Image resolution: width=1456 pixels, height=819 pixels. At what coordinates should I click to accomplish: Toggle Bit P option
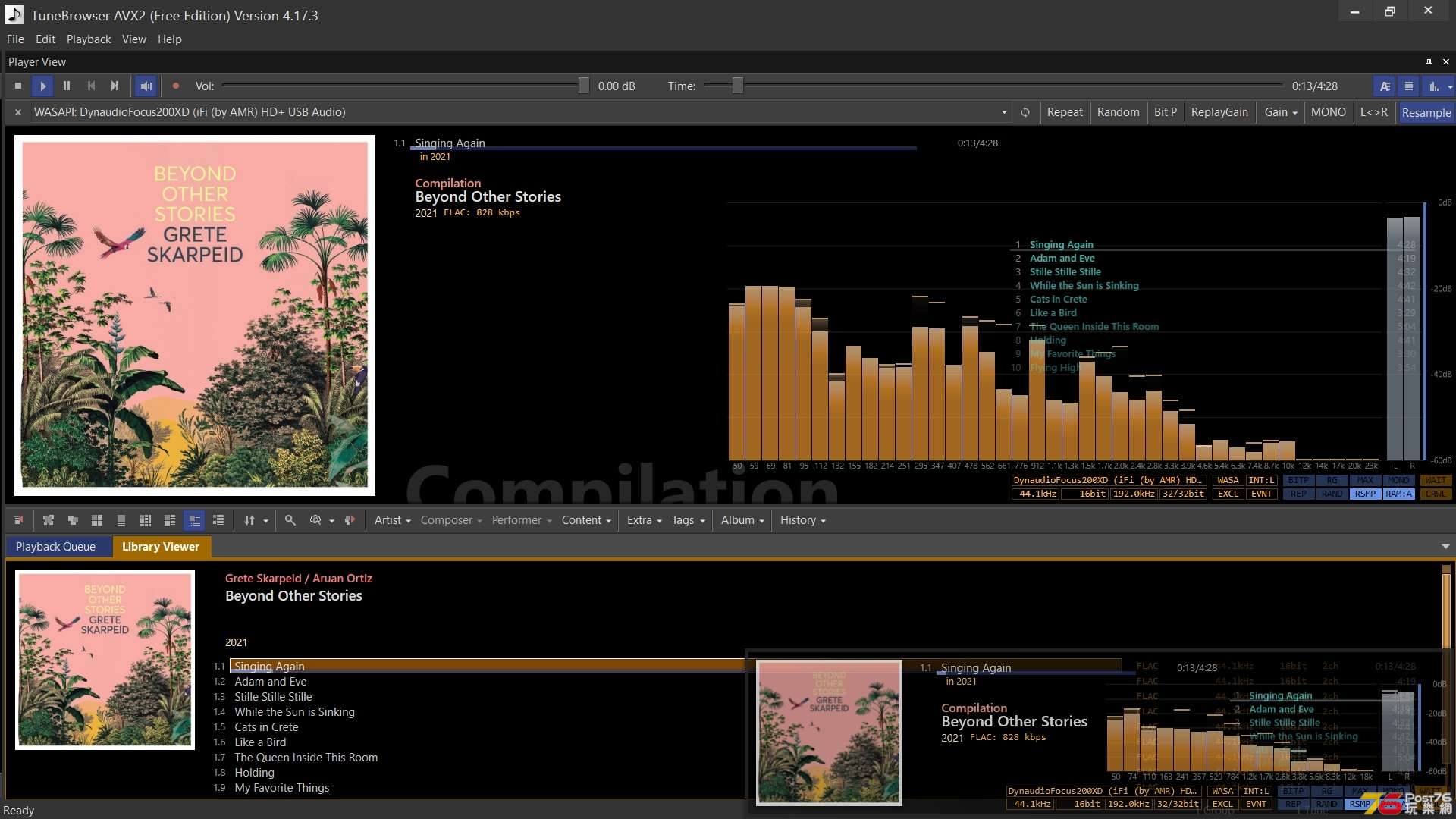[1165, 112]
